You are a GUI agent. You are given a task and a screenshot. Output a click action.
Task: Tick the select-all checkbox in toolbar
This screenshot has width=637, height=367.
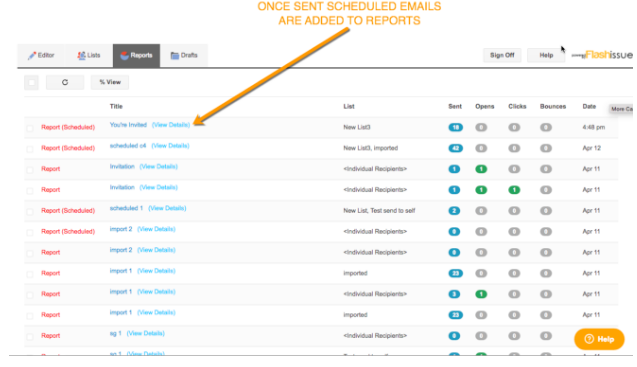click(31, 83)
